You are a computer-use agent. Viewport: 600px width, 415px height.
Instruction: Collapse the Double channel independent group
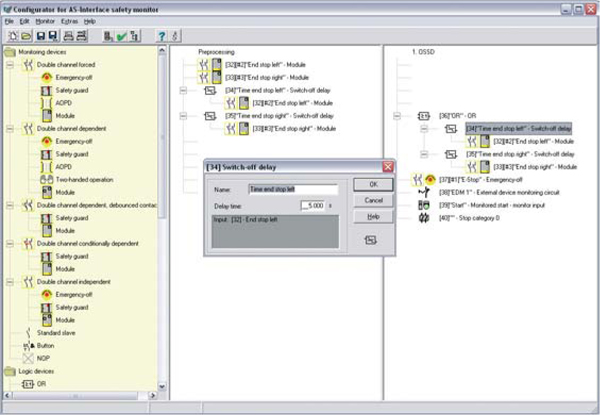(11, 282)
